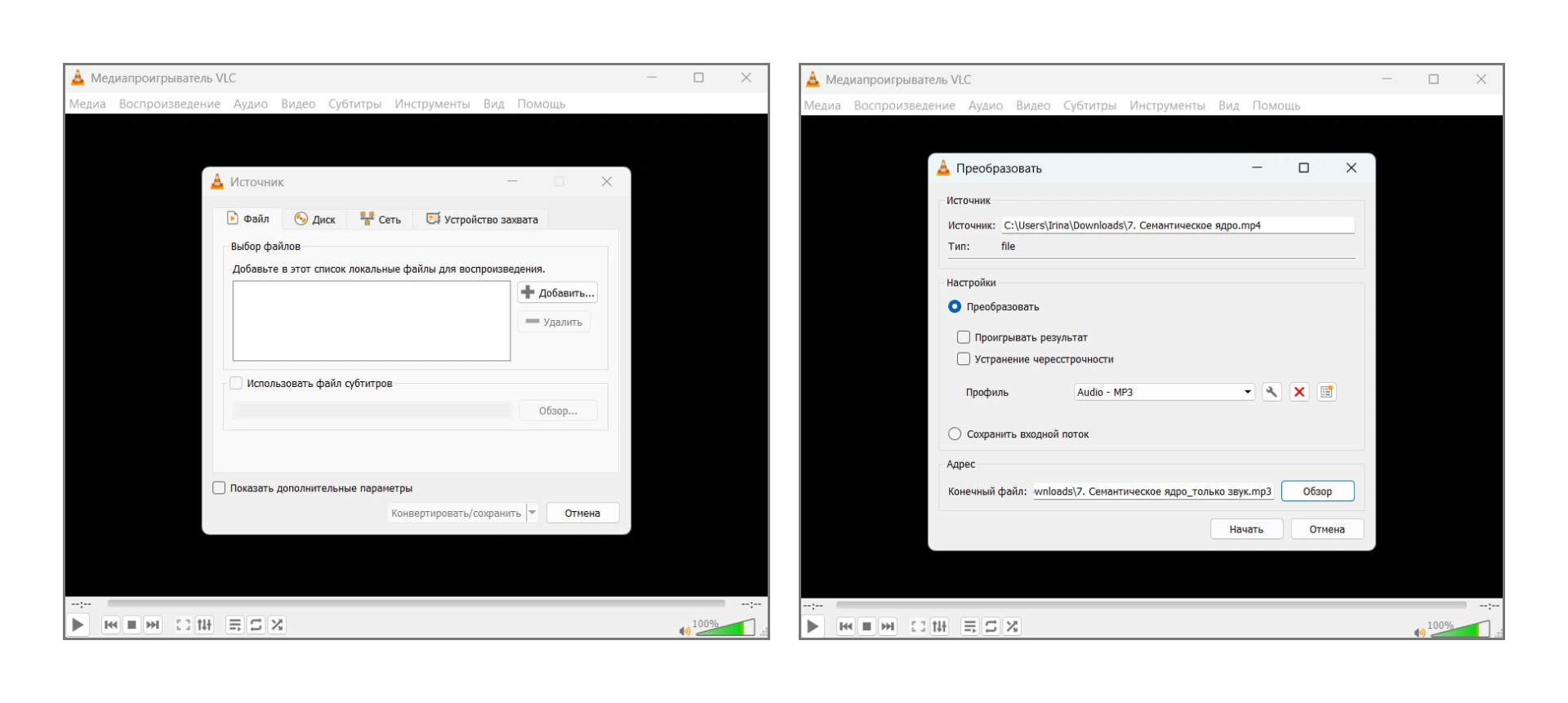Select the Сохранить входной поток radio button
The width and height of the screenshot is (1568, 703).
[955, 434]
